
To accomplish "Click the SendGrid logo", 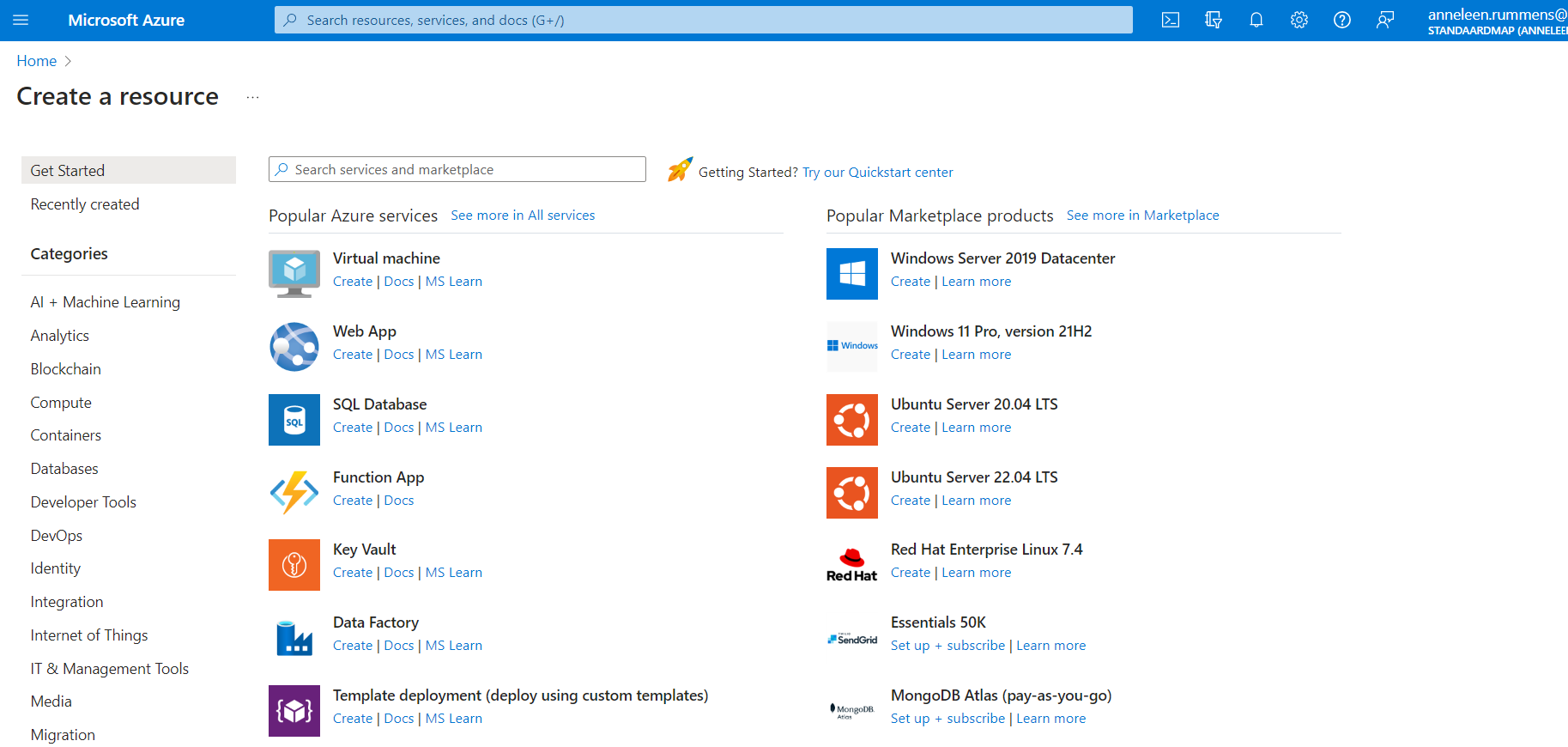I will click(852, 639).
